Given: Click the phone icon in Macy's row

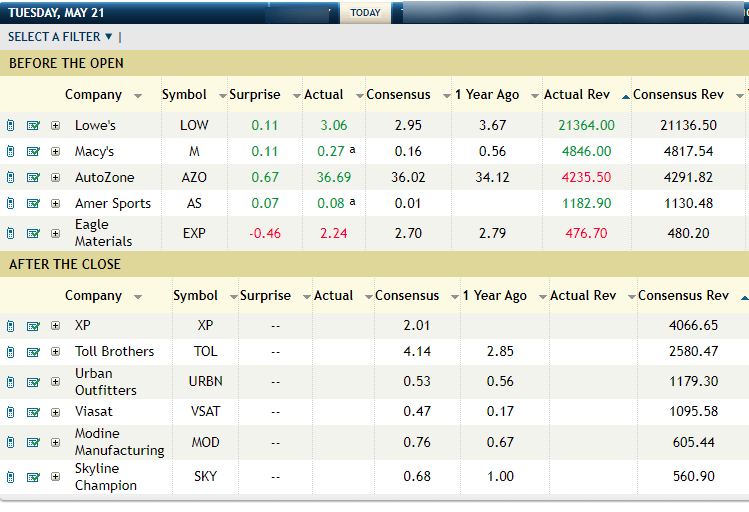Looking at the screenshot, I should 11,152.
